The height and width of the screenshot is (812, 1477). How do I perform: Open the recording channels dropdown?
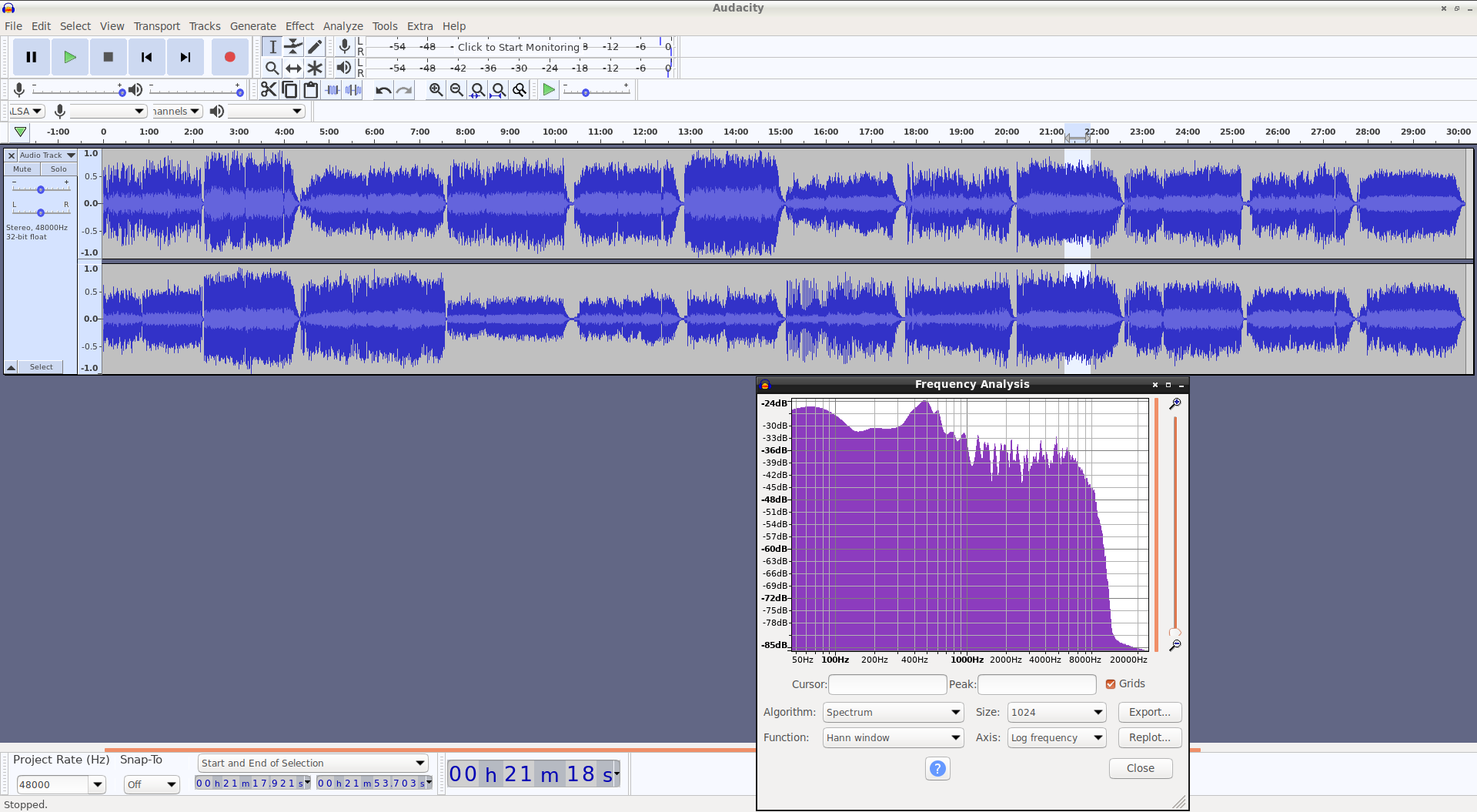[177, 112]
